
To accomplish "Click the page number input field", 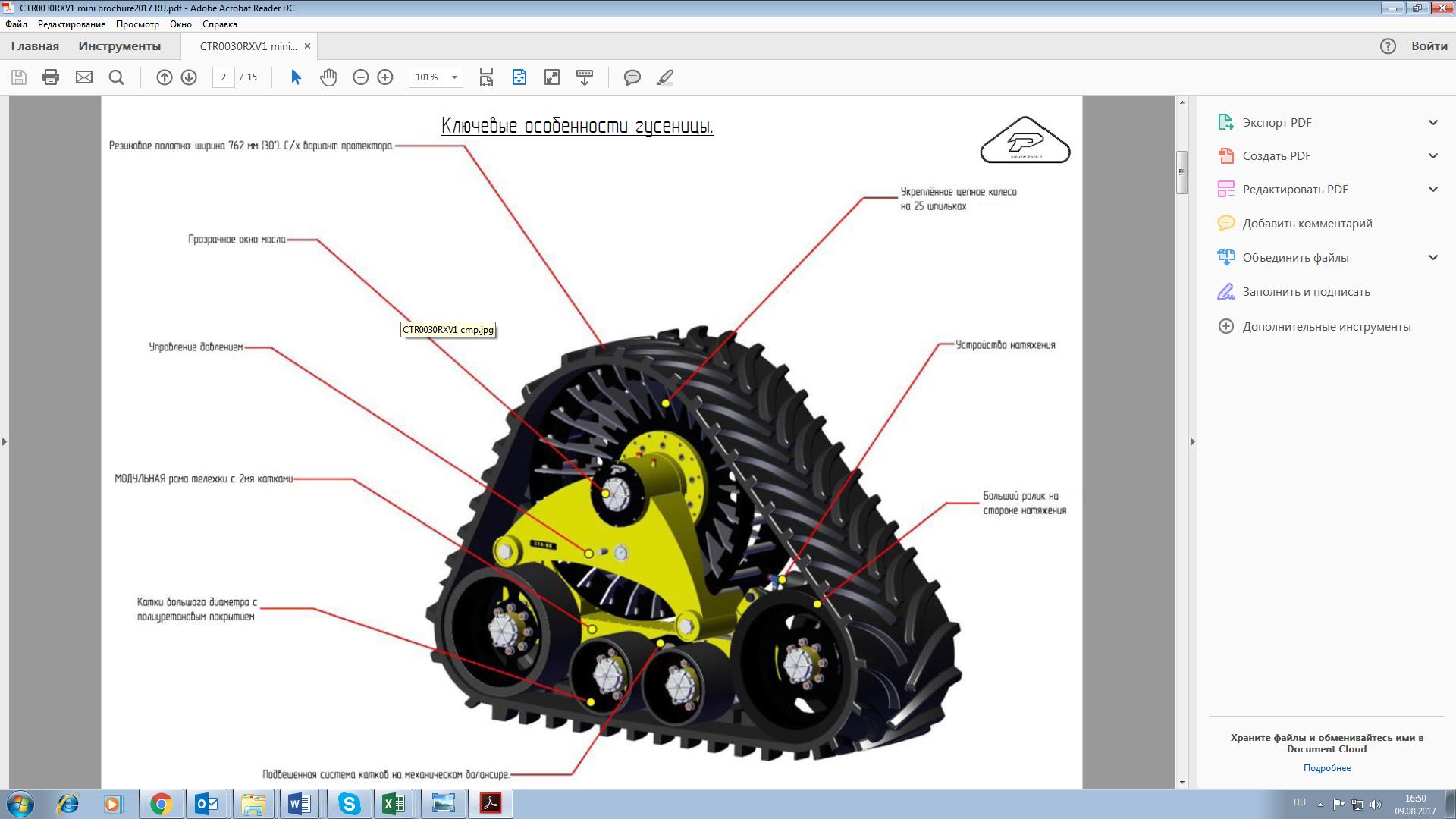I will click(x=223, y=77).
